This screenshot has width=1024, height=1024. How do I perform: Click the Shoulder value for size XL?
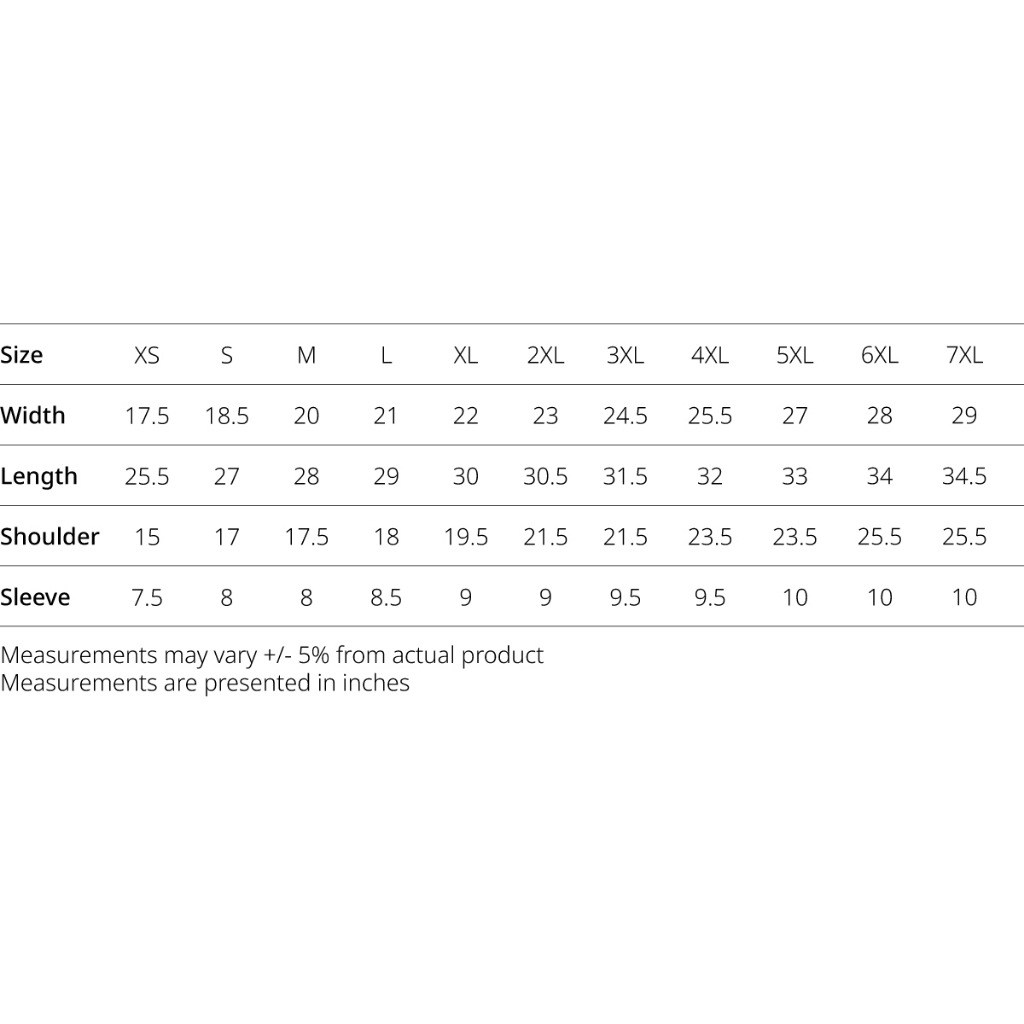click(465, 537)
